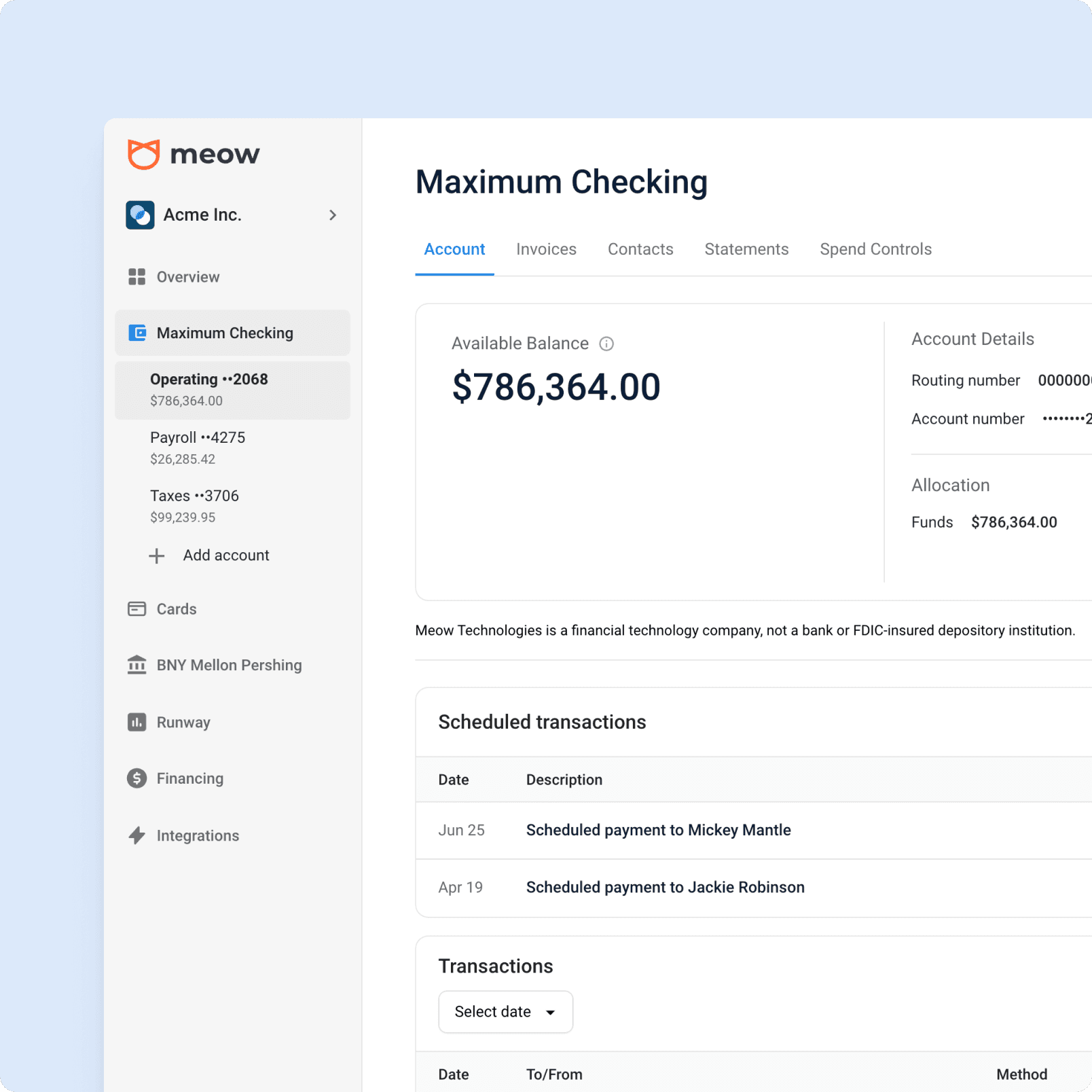Click the Maximum Checking wallet icon
The image size is (1092, 1092).
pos(137,333)
